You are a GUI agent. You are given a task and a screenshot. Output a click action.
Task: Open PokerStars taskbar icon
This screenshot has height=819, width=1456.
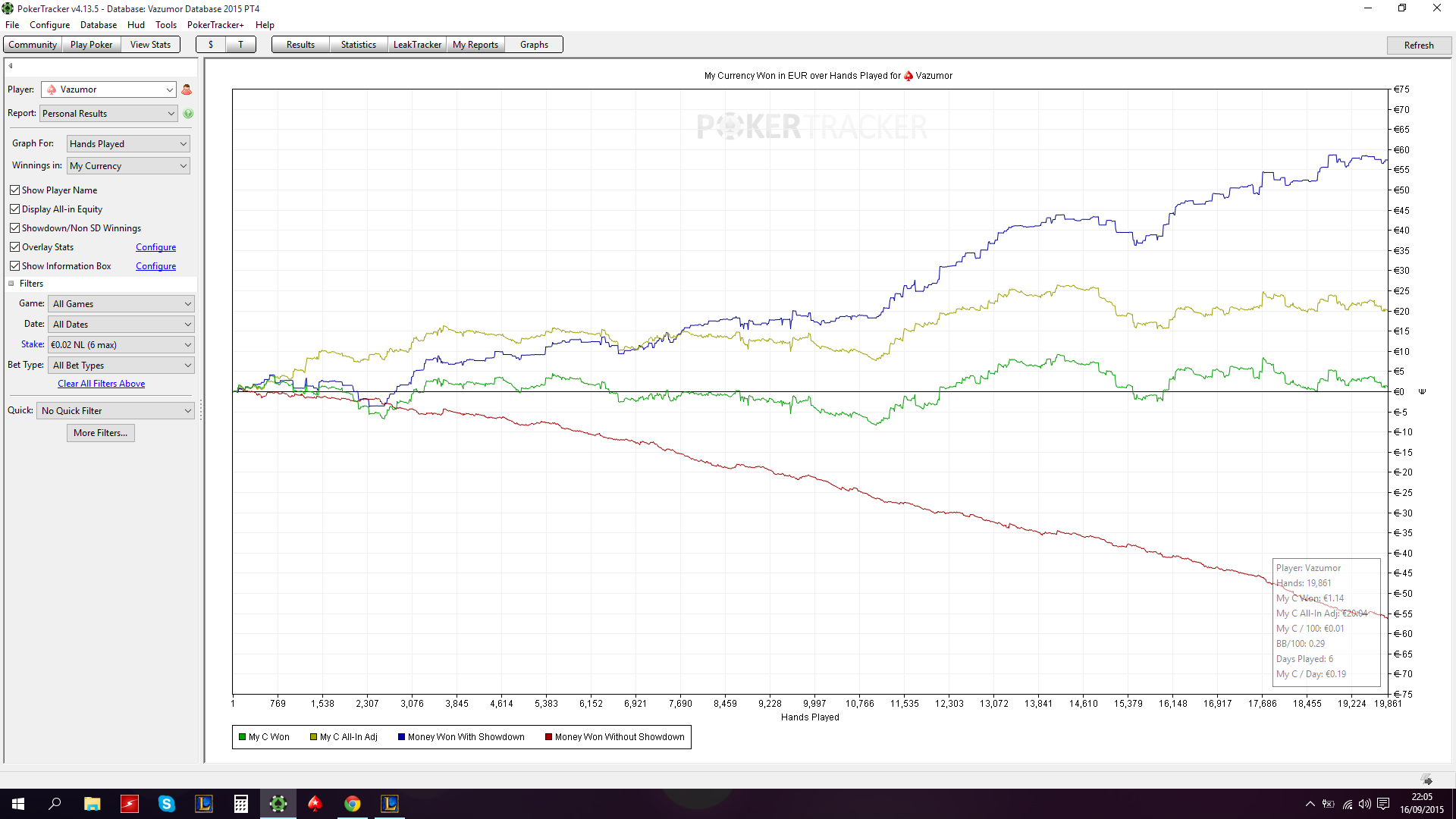click(x=315, y=804)
